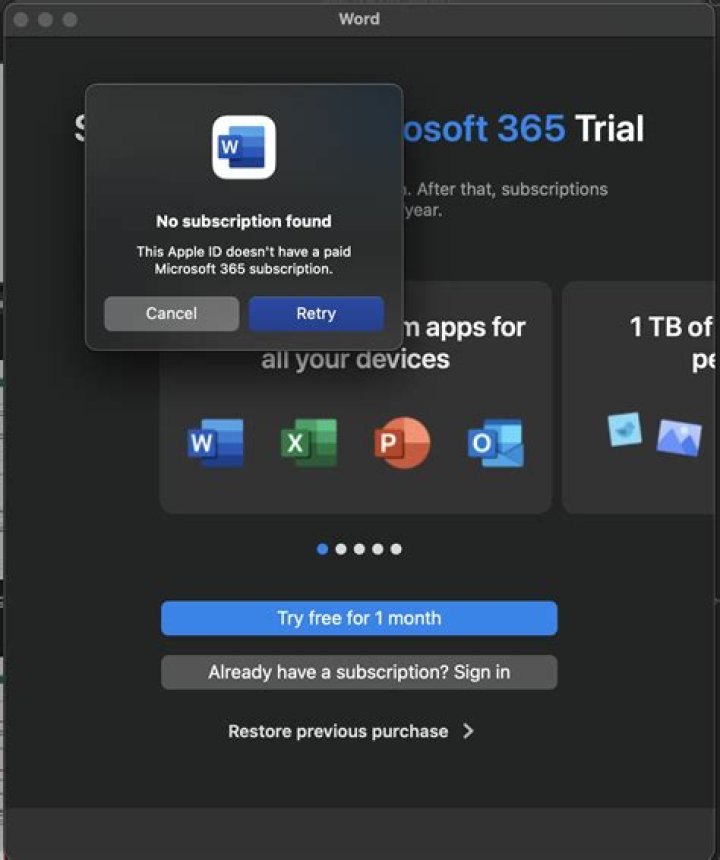Click the blue bird photo icon in the 1 TB card
The height and width of the screenshot is (860, 720).
(625, 429)
